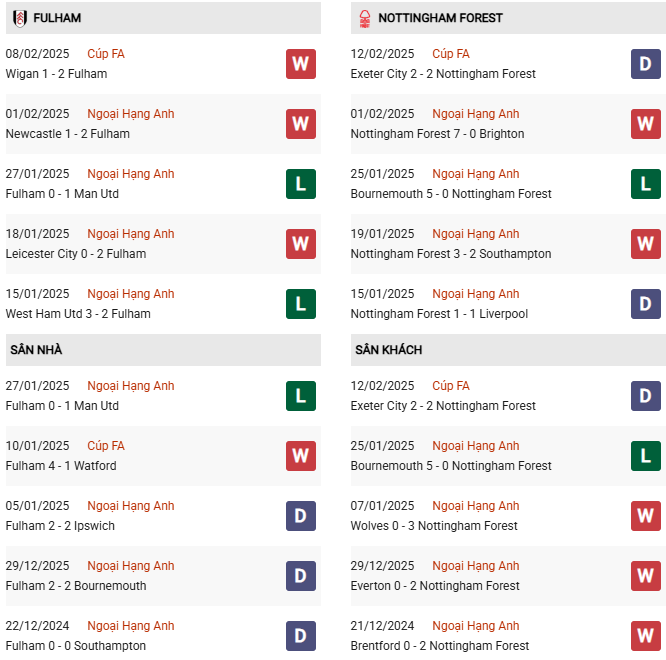Click D badge for Fulham 2 - 2 Ipswich
This screenshot has height=660, width=666.
point(300,516)
